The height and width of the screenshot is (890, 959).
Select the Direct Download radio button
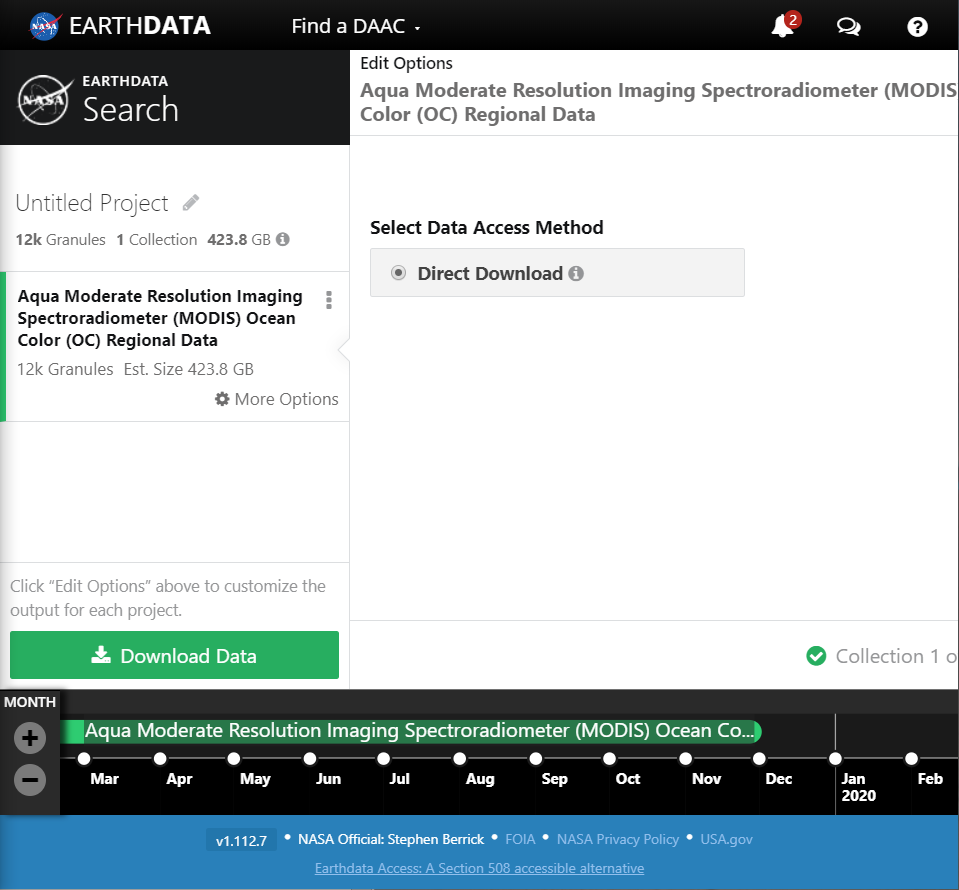tap(398, 273)
